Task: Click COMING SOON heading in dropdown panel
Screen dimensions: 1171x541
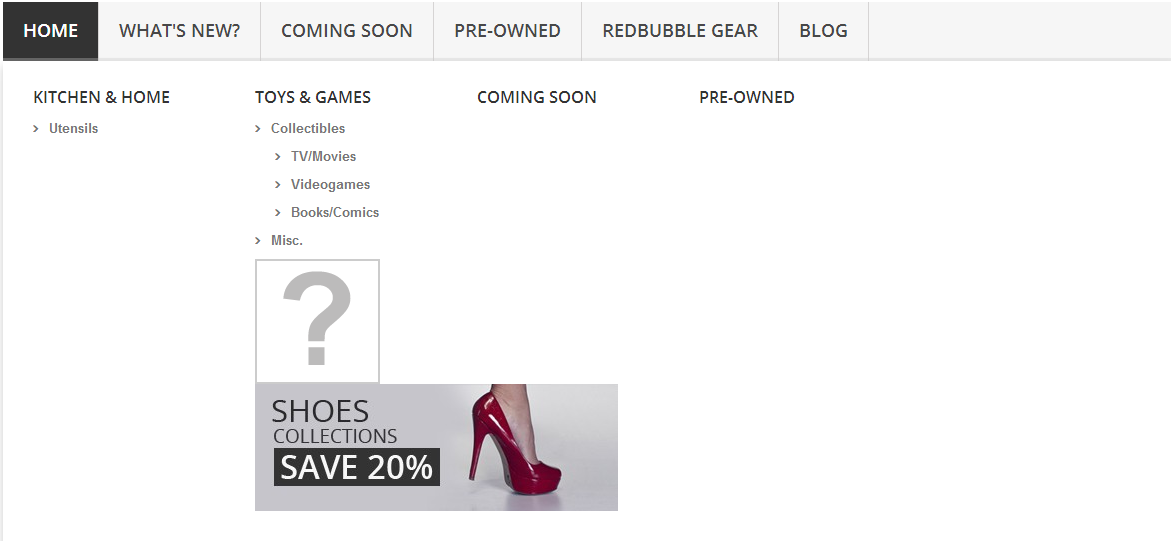Action: [x=536, y=97]
